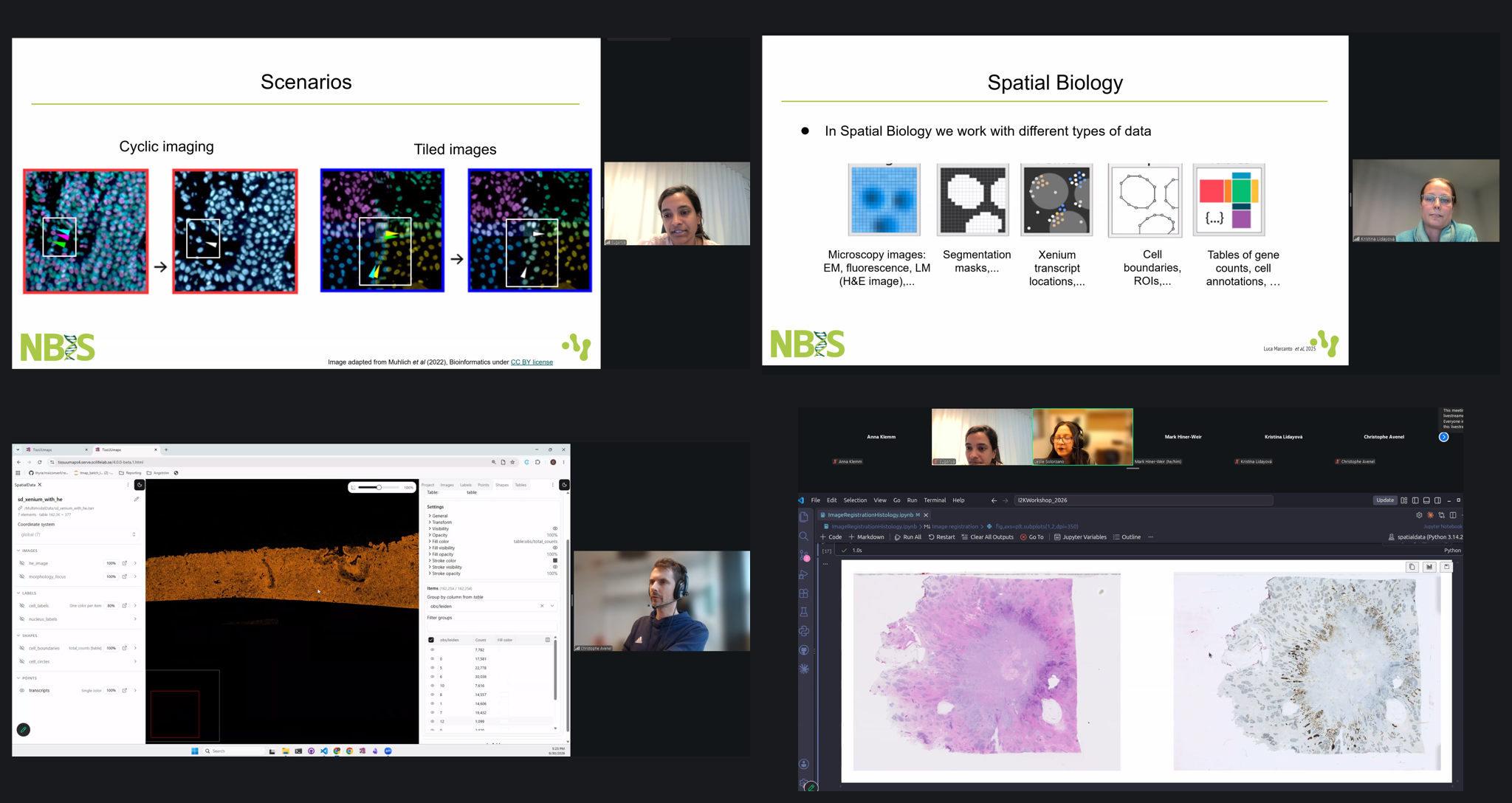Click Clear All Outputs button
The height and width of the screenshot is (803, 1512).
point(987,537)
